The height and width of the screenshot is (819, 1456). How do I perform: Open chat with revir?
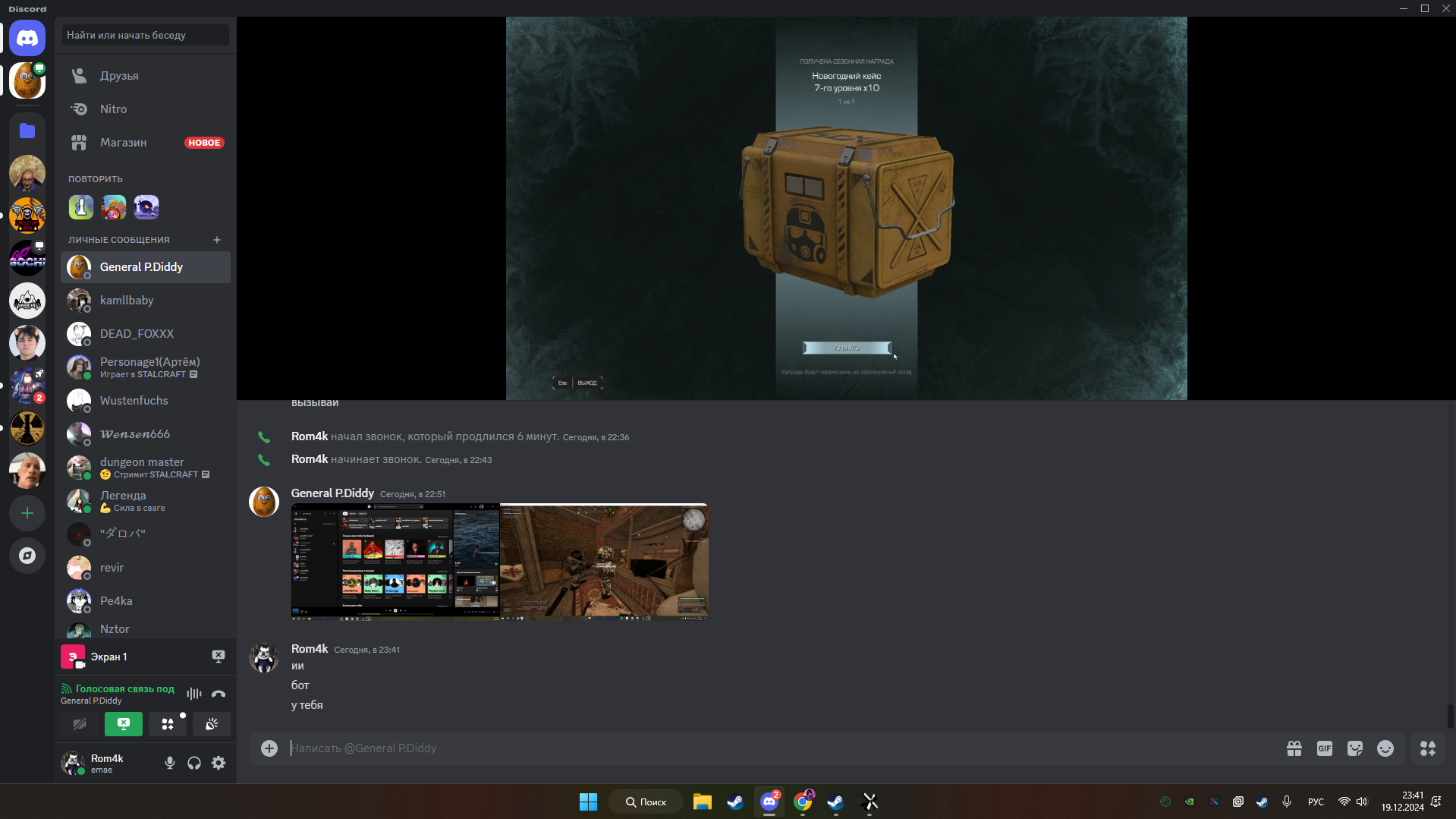click(x=146, y=568)
